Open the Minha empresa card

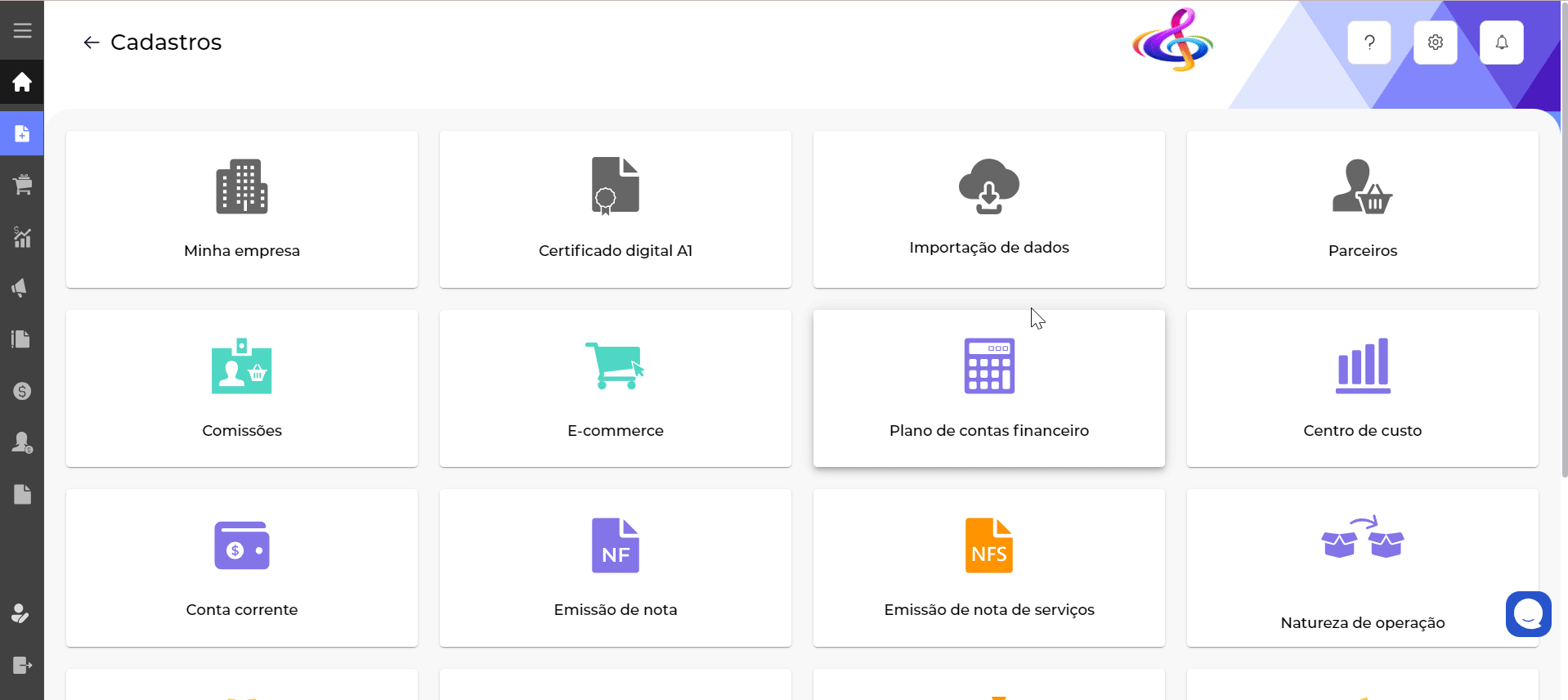tap(242, 209)
